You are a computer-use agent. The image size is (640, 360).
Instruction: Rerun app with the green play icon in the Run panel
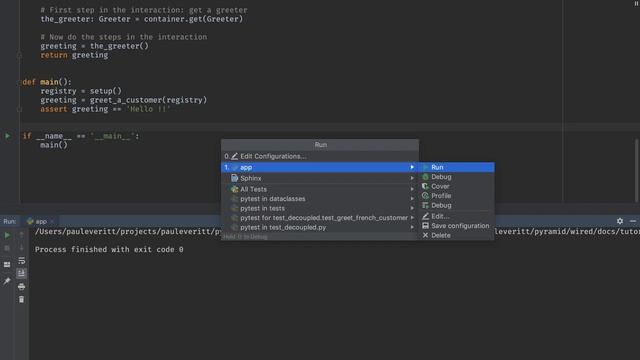coord(7,235)
